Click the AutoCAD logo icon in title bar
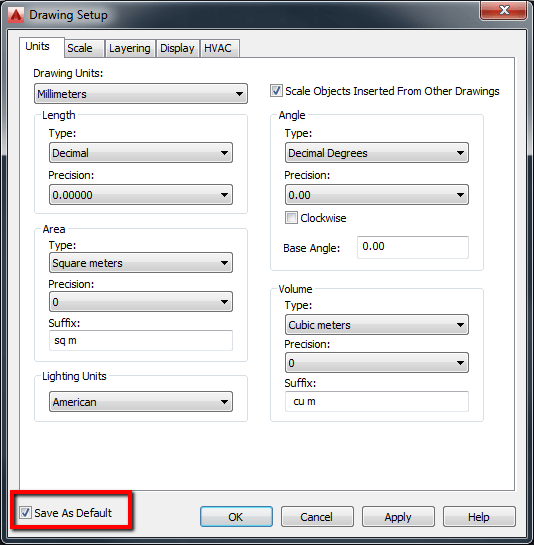 [x=16, y=15]
